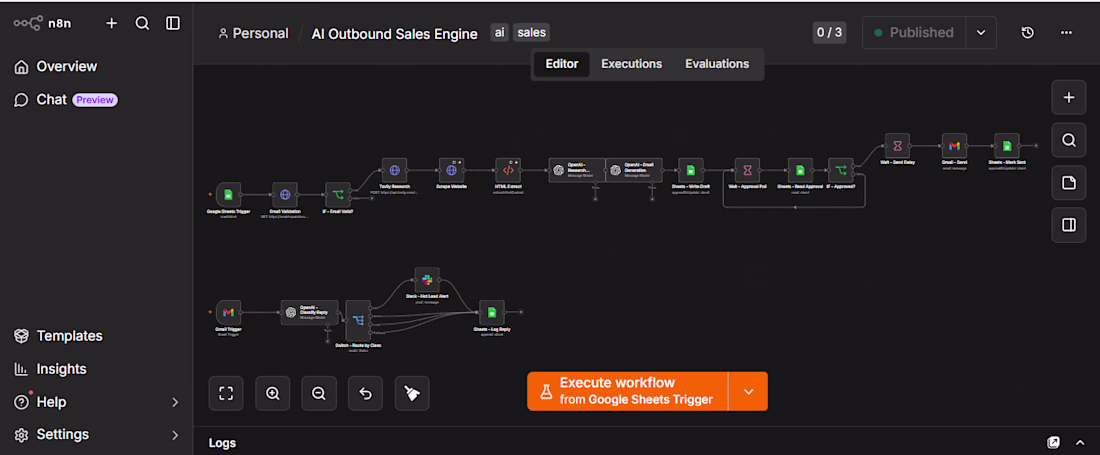Screen dimensions: 1100x455
Task: Open the Execute workflow trigger dropdown
Action: 749,391
